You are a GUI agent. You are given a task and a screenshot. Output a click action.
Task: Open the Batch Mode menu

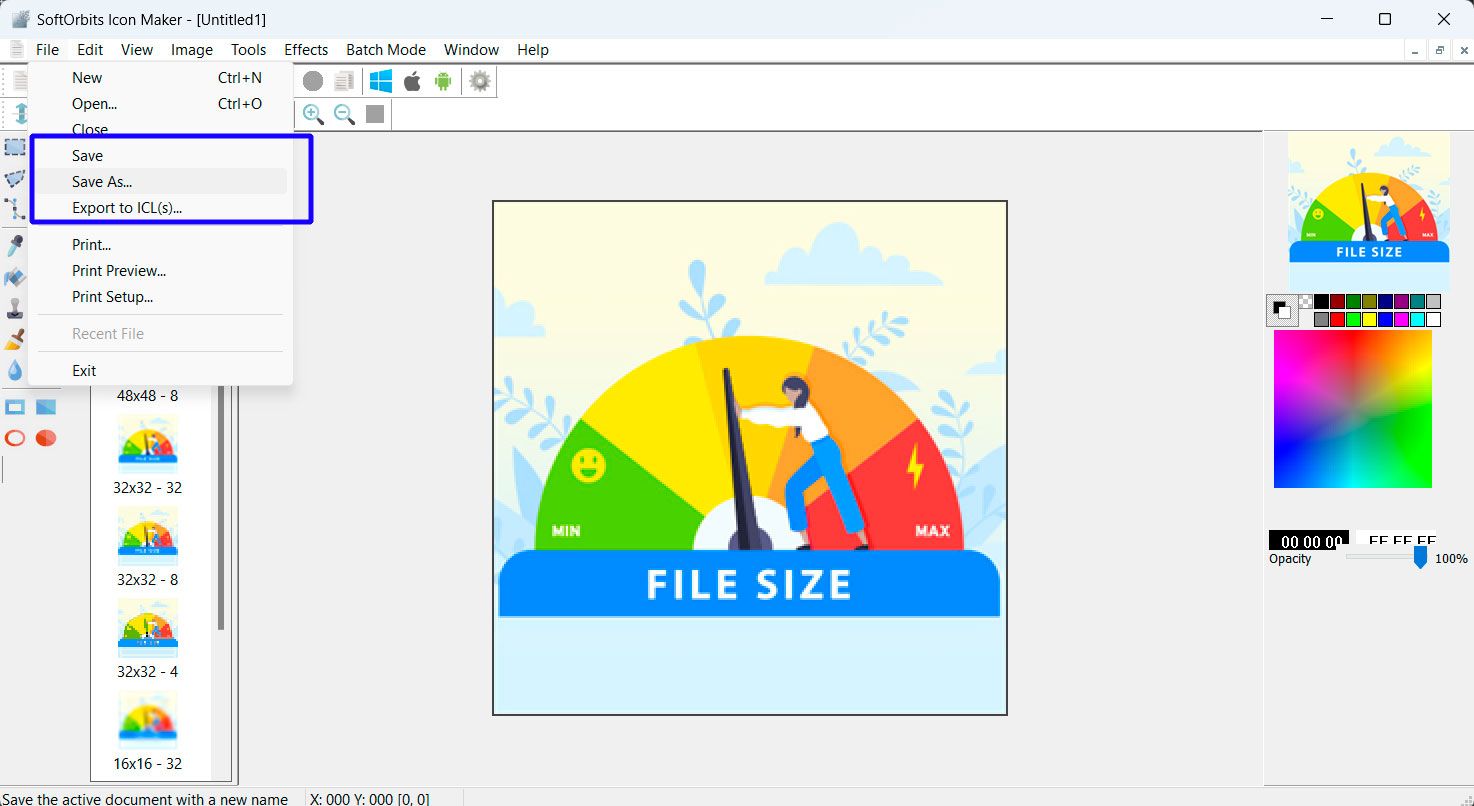[x=385, y=49]
